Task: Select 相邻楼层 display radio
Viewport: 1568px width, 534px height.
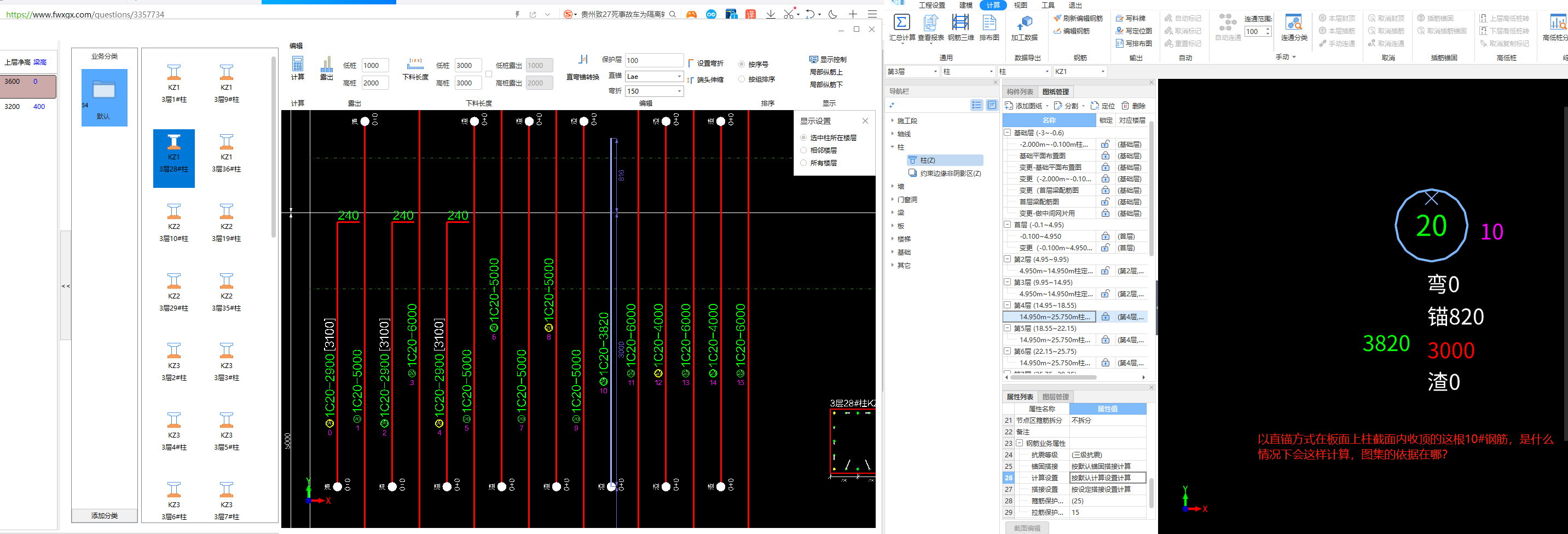Action: [x=803, y=151]
